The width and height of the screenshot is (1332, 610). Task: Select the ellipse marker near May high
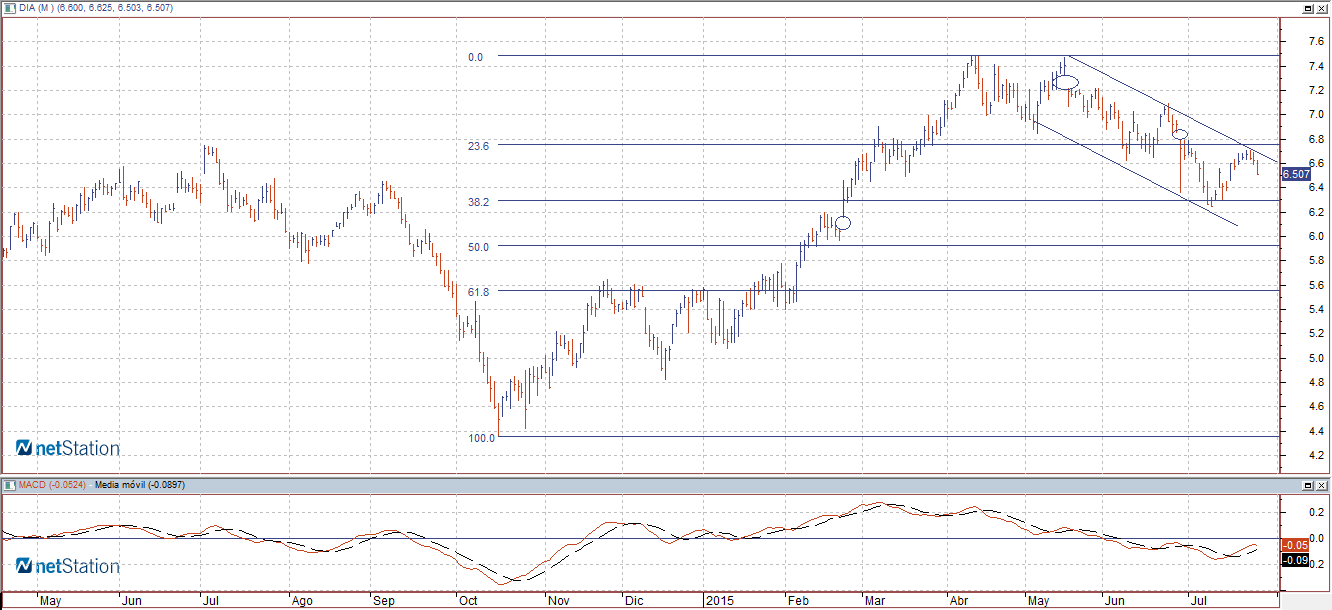[1066, 82]
